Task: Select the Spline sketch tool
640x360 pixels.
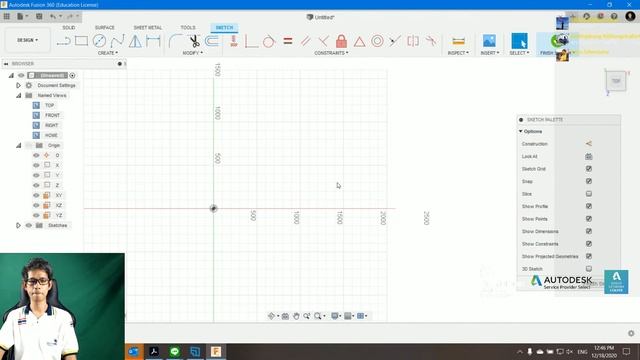Action: pyautogui.click(x=117, y=41)
